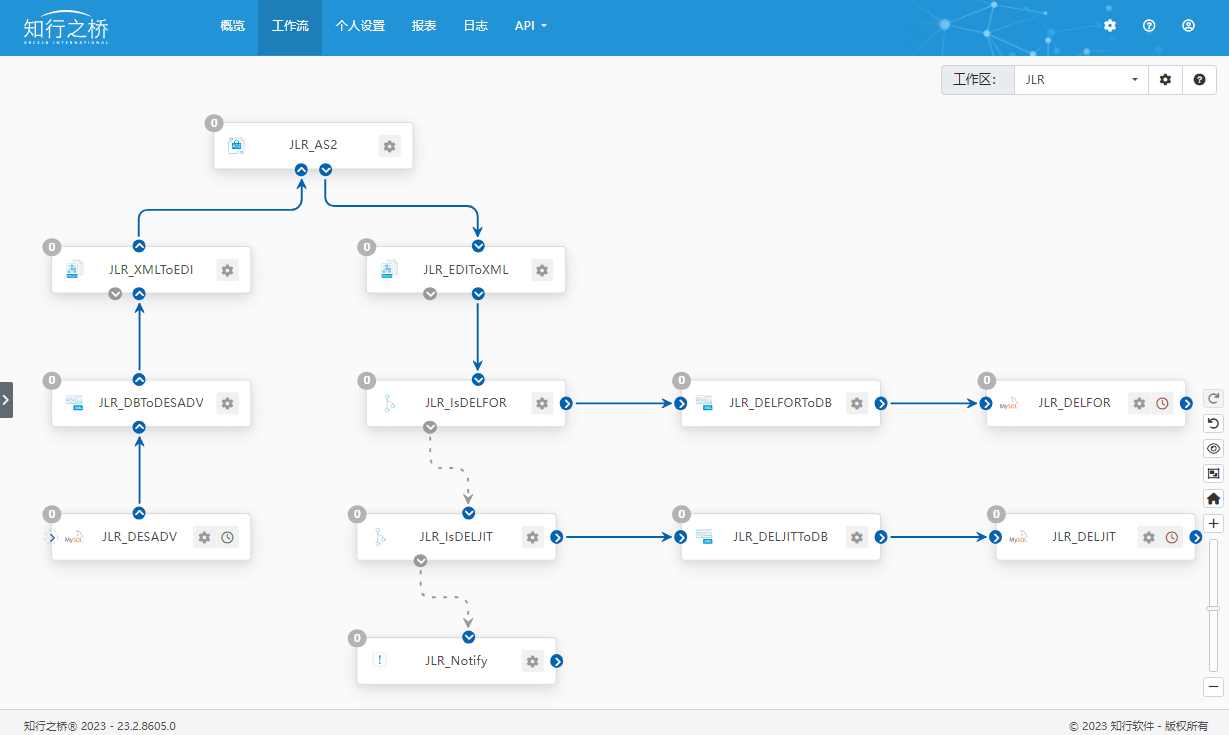This screenshot has width=1229, height=735.
Task: Click the gear icon on JLR_IsDELFOR
Action: point(541,403)
